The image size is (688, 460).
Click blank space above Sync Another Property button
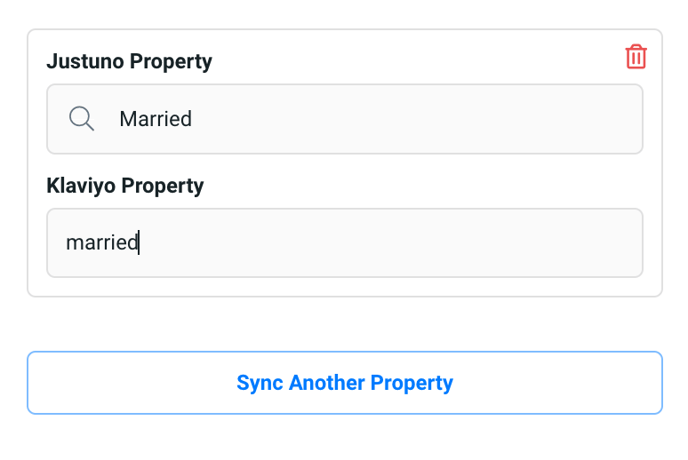[345, 324]
